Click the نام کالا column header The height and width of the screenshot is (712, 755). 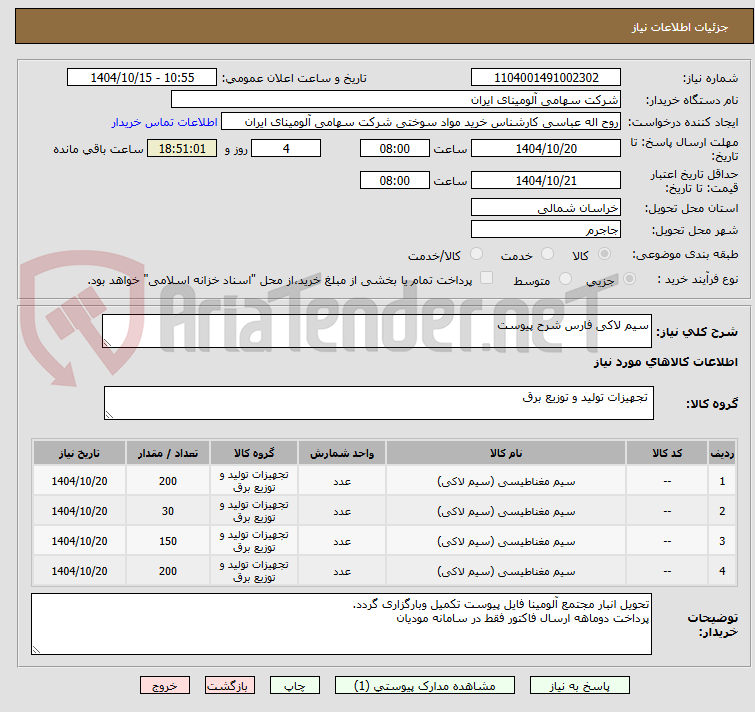pos(506,453)
